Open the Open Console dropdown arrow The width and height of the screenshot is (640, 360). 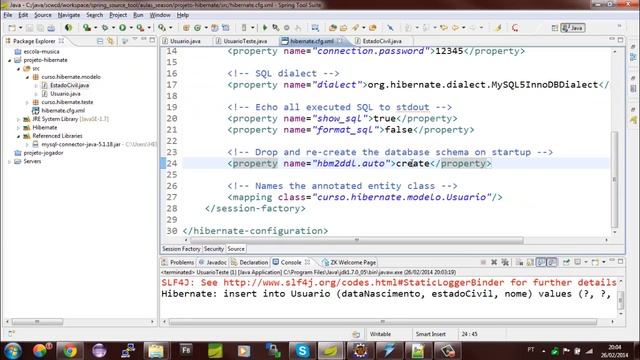(604, 262)
